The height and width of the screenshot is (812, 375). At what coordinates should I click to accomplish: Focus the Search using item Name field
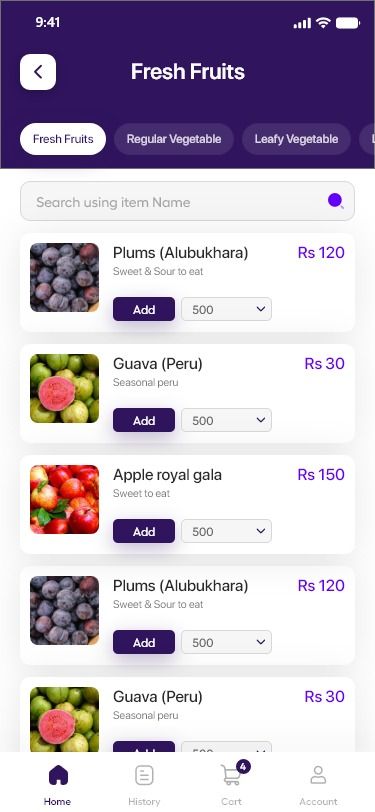click(188, 201)
